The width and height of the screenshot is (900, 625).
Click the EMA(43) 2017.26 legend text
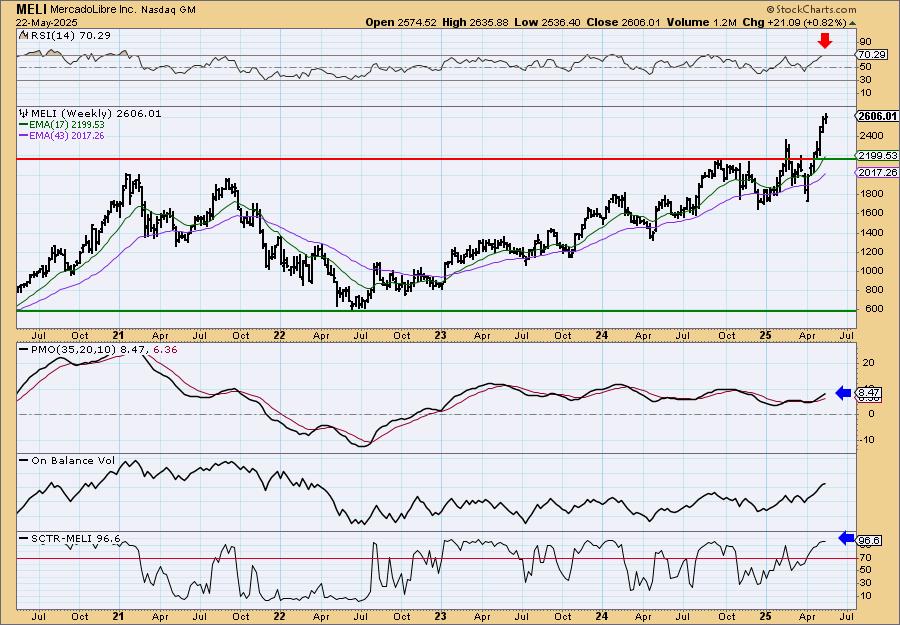click(x=67, y=136)
